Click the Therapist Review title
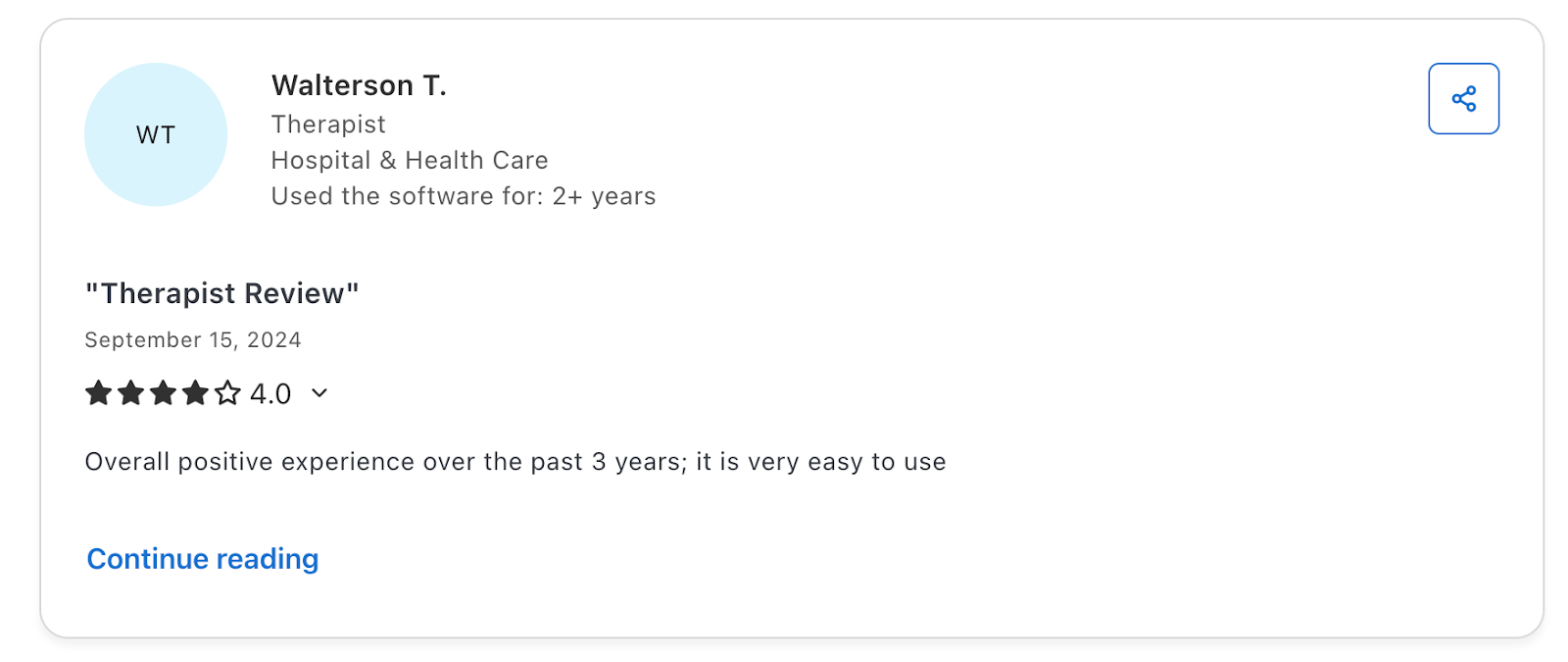Image resolution: width=1568 pixels, height=662 pixels. coord(221,292)
